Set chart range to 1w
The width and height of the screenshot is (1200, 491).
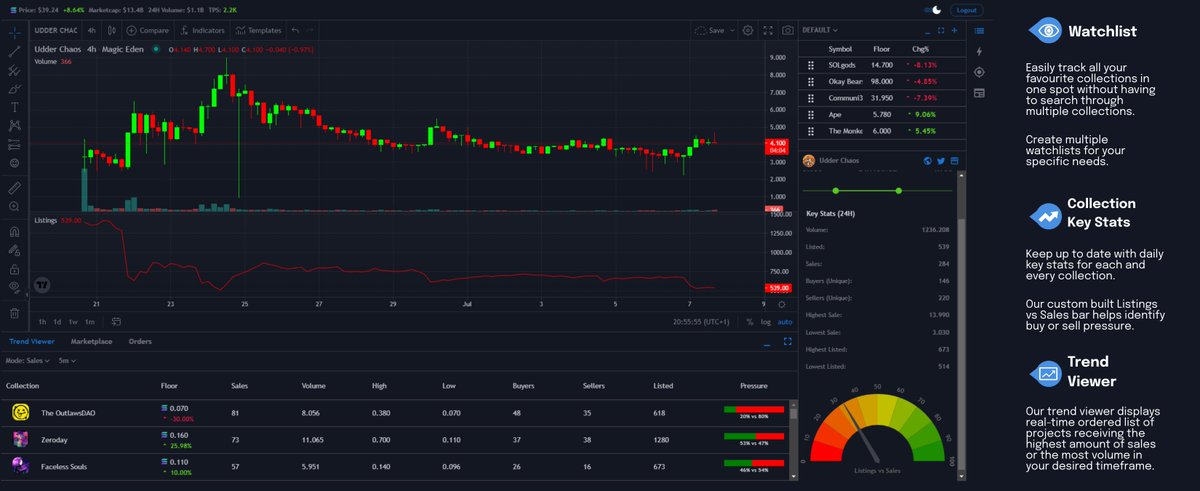coord(73,321)
